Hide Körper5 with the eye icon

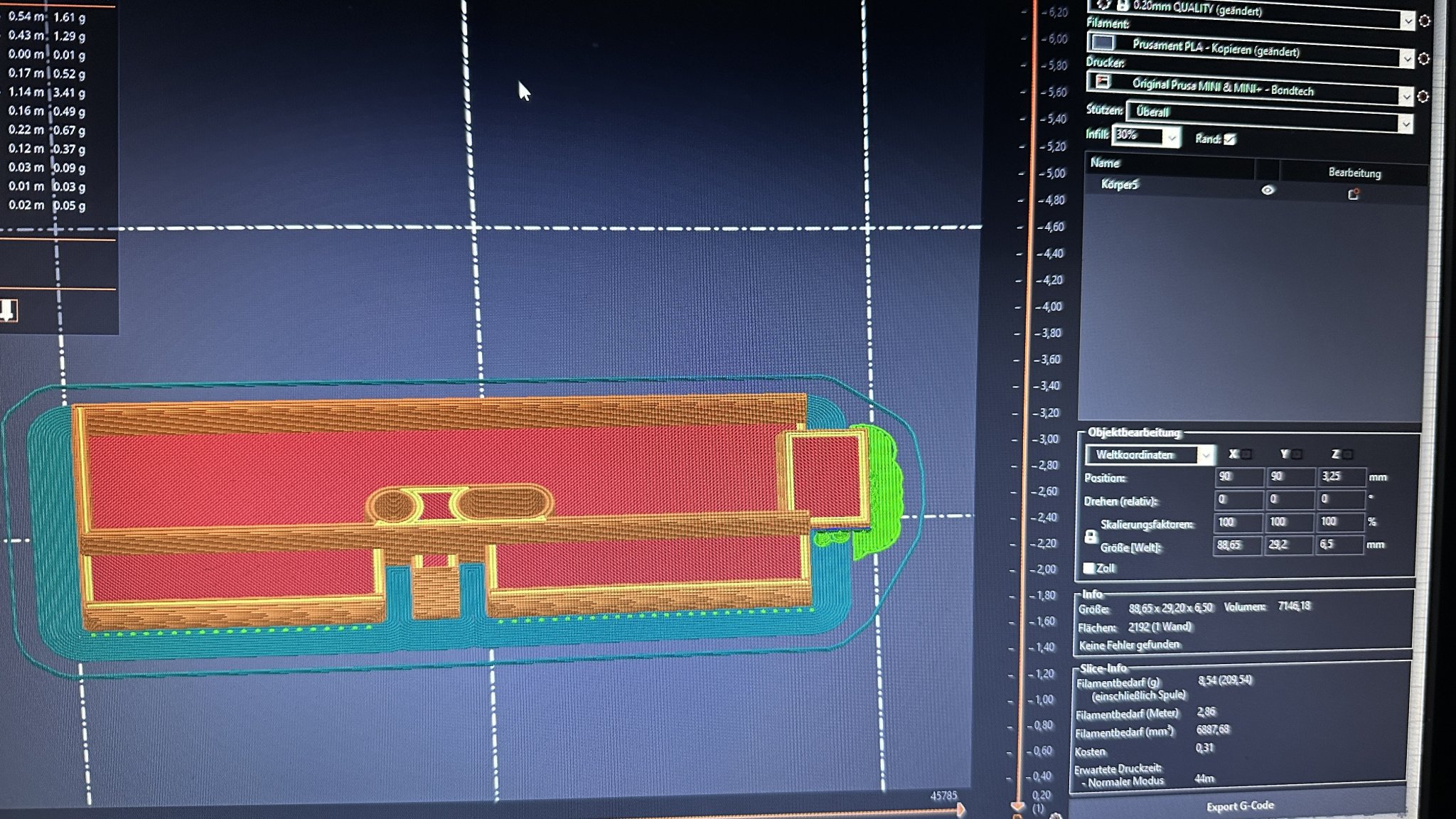1268,190
